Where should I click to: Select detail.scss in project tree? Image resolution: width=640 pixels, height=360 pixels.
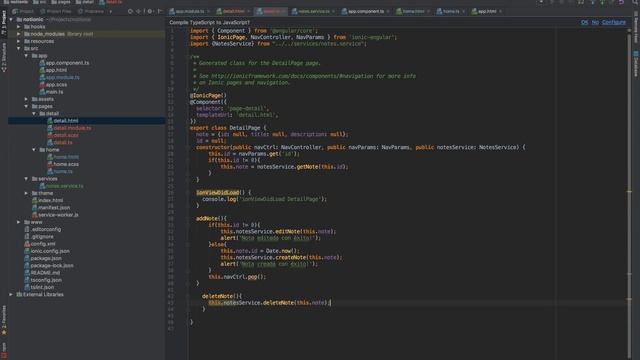63,136
